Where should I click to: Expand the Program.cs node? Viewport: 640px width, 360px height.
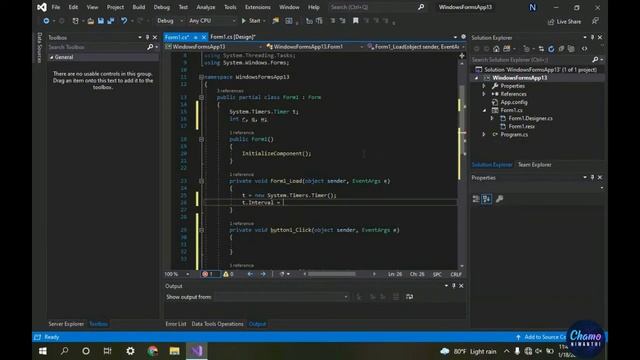click(x=484, y=134)
